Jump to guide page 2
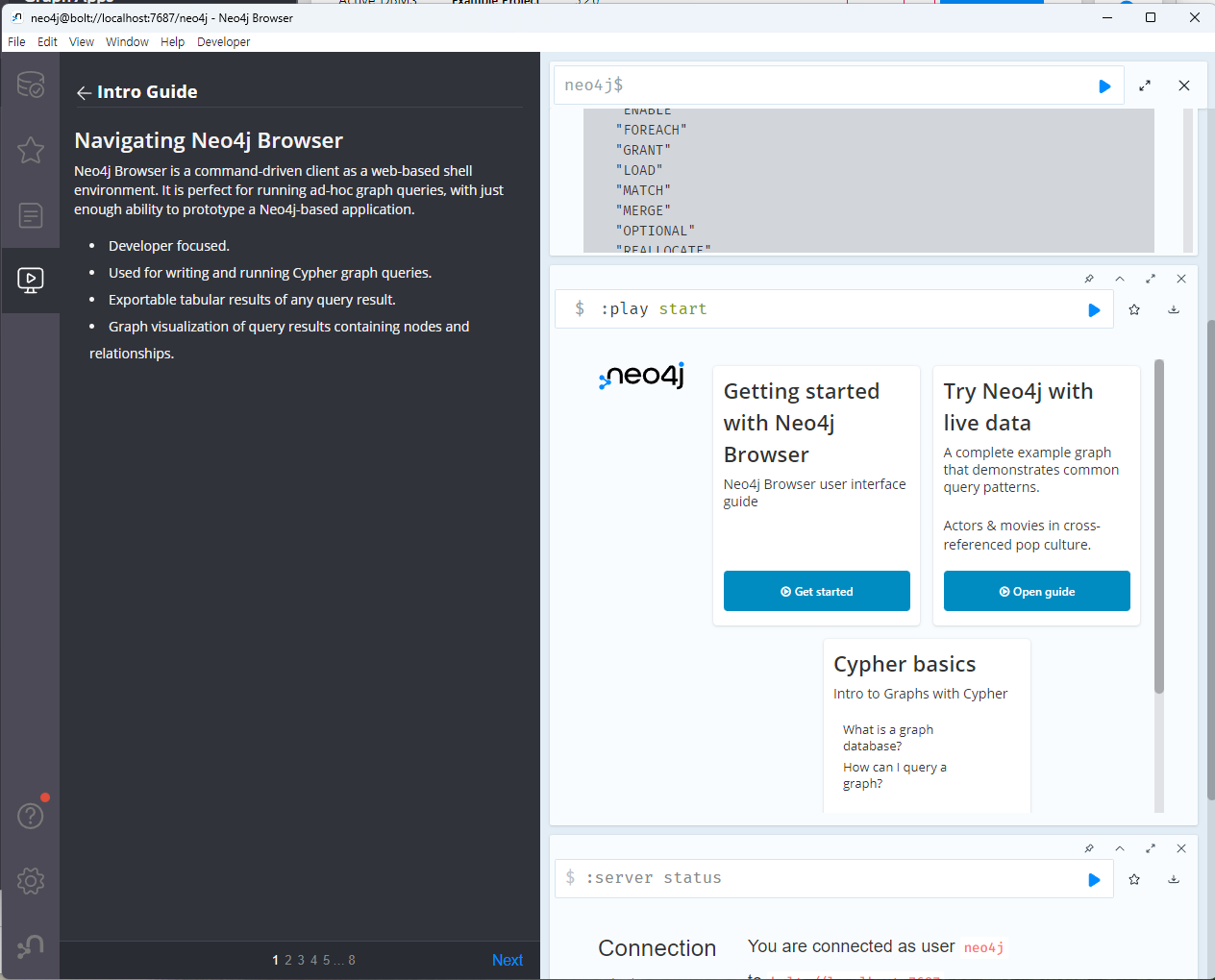The image size is (1215, 980). click(x=288, y=960)
